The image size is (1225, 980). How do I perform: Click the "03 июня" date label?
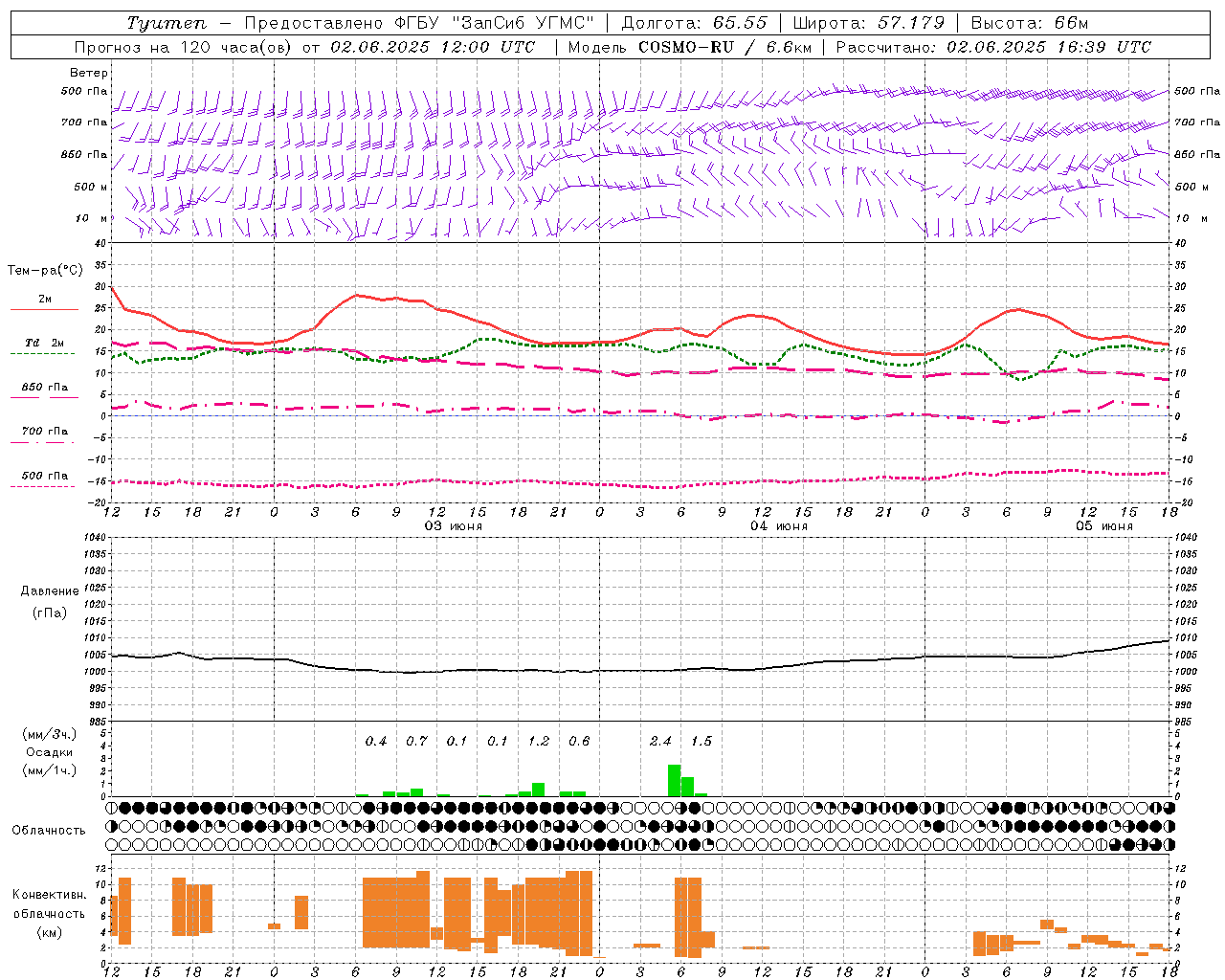tap(454, 526)
